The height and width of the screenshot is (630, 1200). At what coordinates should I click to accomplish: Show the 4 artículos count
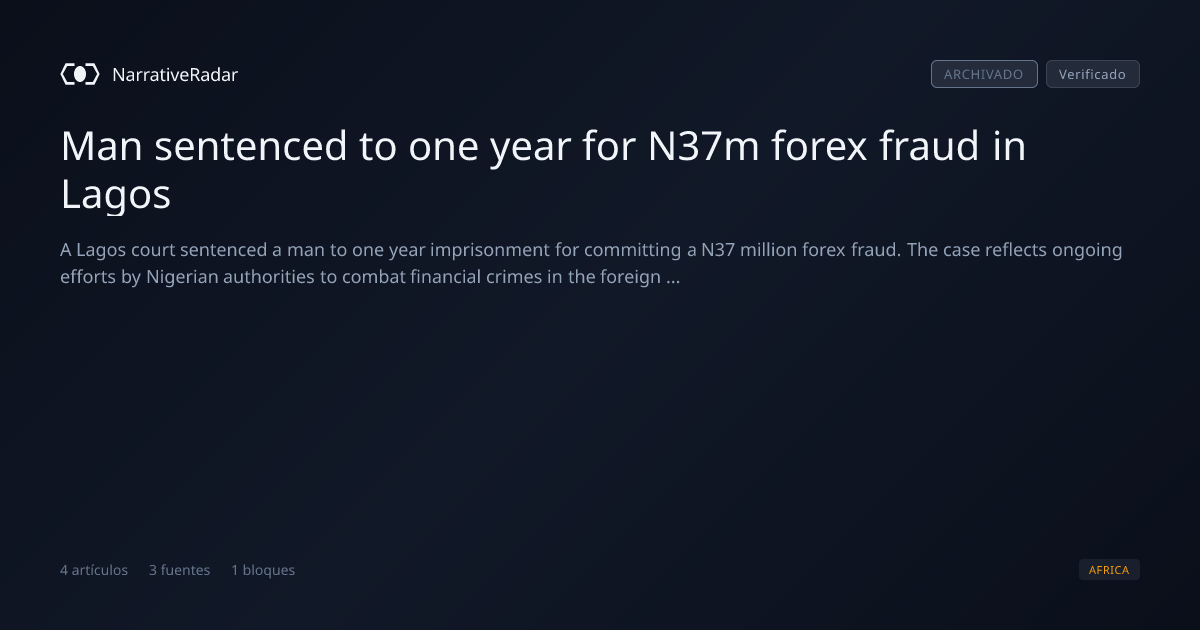[94, 570]
